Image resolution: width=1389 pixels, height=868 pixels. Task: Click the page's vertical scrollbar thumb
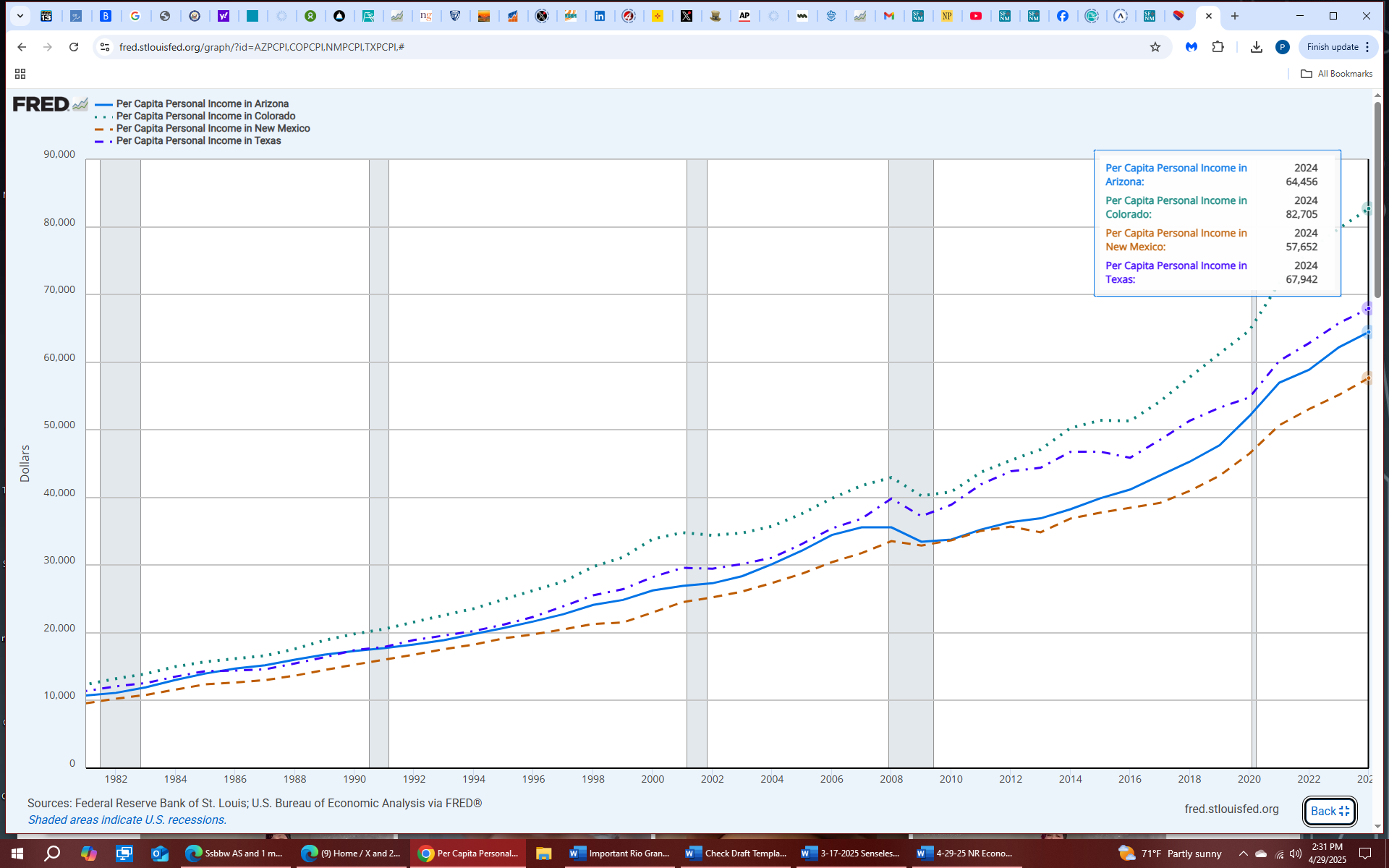point(1377,199)
